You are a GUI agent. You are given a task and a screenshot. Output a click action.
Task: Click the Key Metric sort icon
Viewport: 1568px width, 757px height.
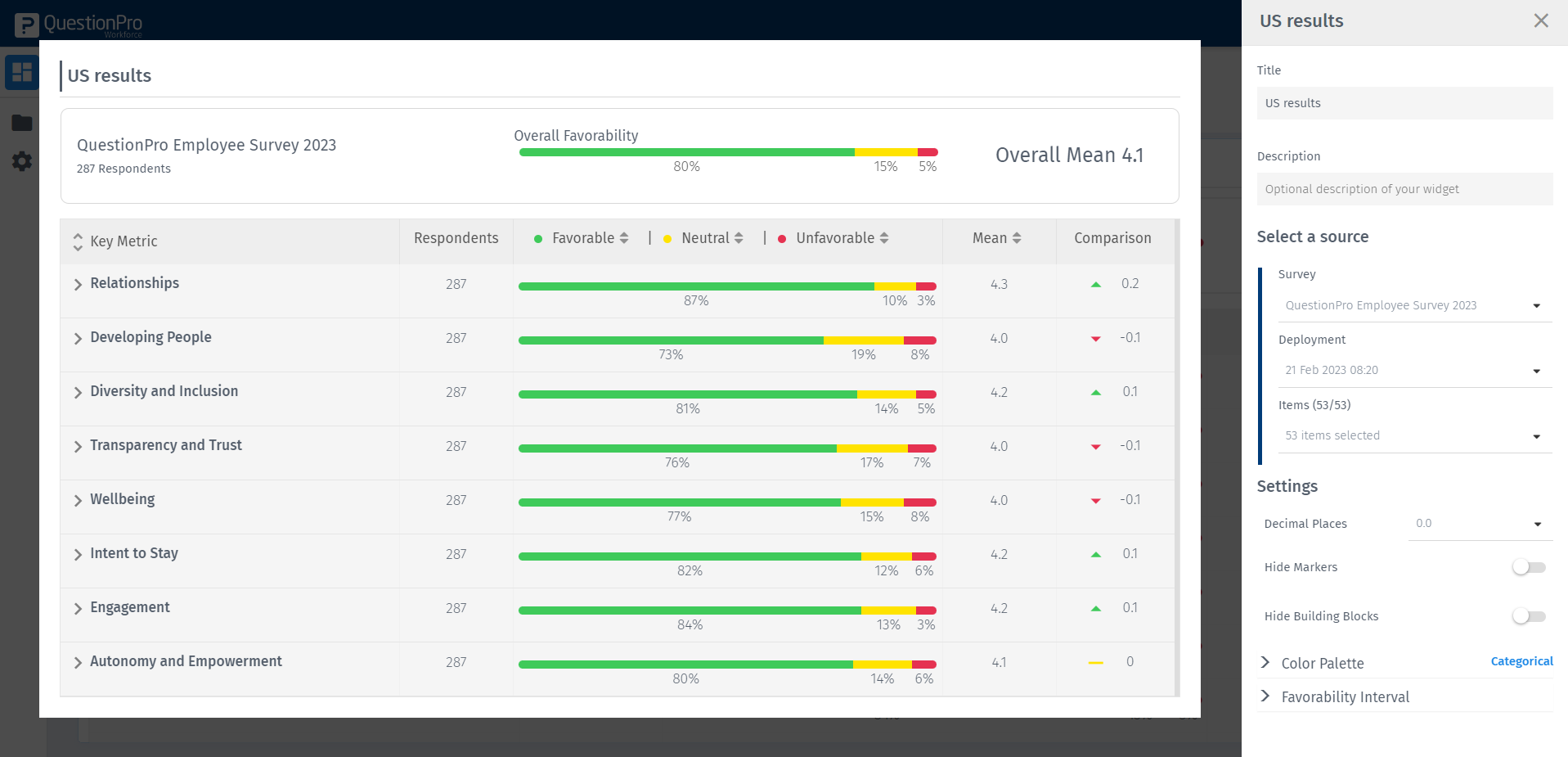coord(77,241)
